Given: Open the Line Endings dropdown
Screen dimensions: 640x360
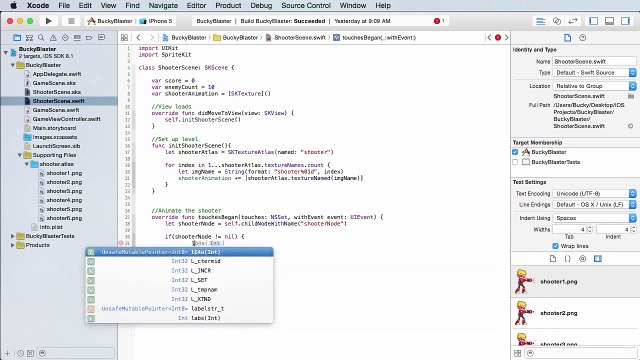Looking at the screenshot, I should point(594,204).
